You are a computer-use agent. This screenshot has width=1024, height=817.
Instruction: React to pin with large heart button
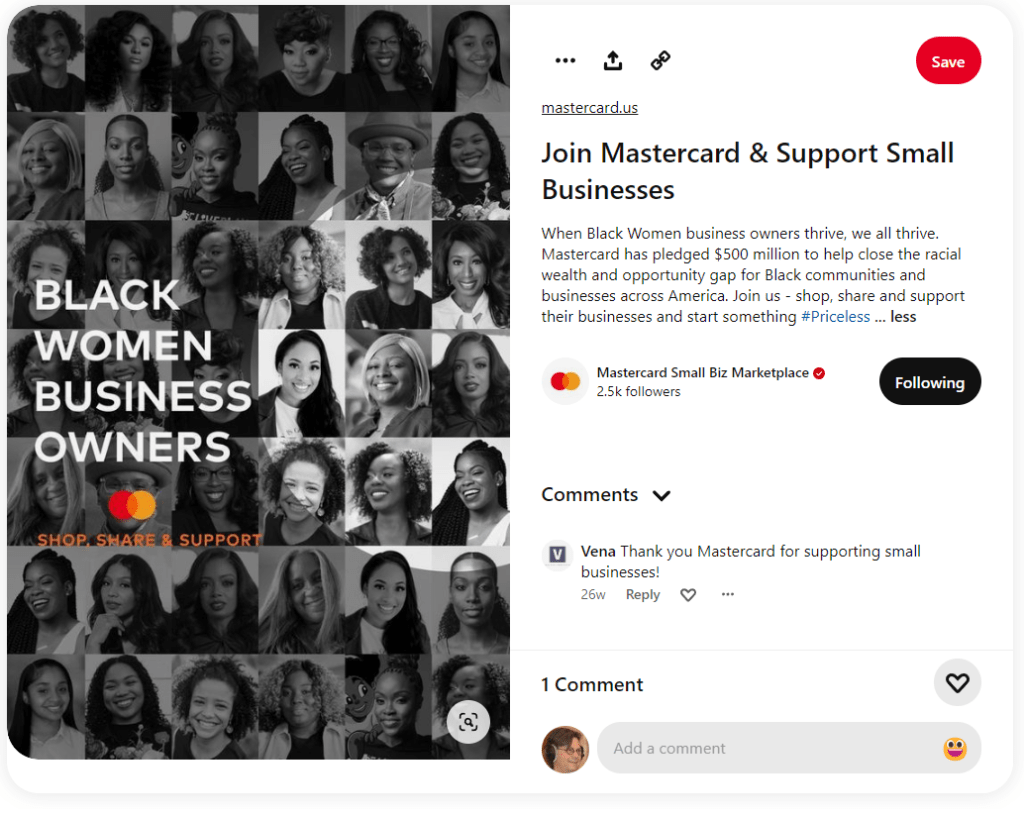click(x=957, y=683)
